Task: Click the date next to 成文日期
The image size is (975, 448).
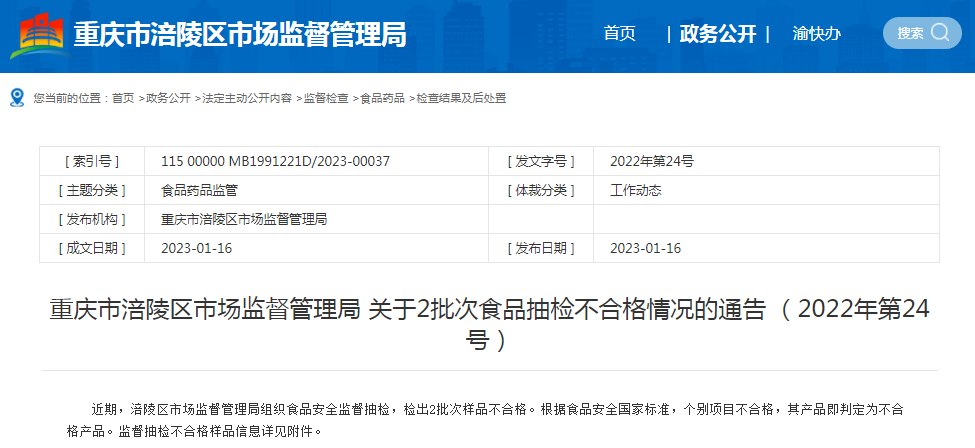Action: pos(196,248)
